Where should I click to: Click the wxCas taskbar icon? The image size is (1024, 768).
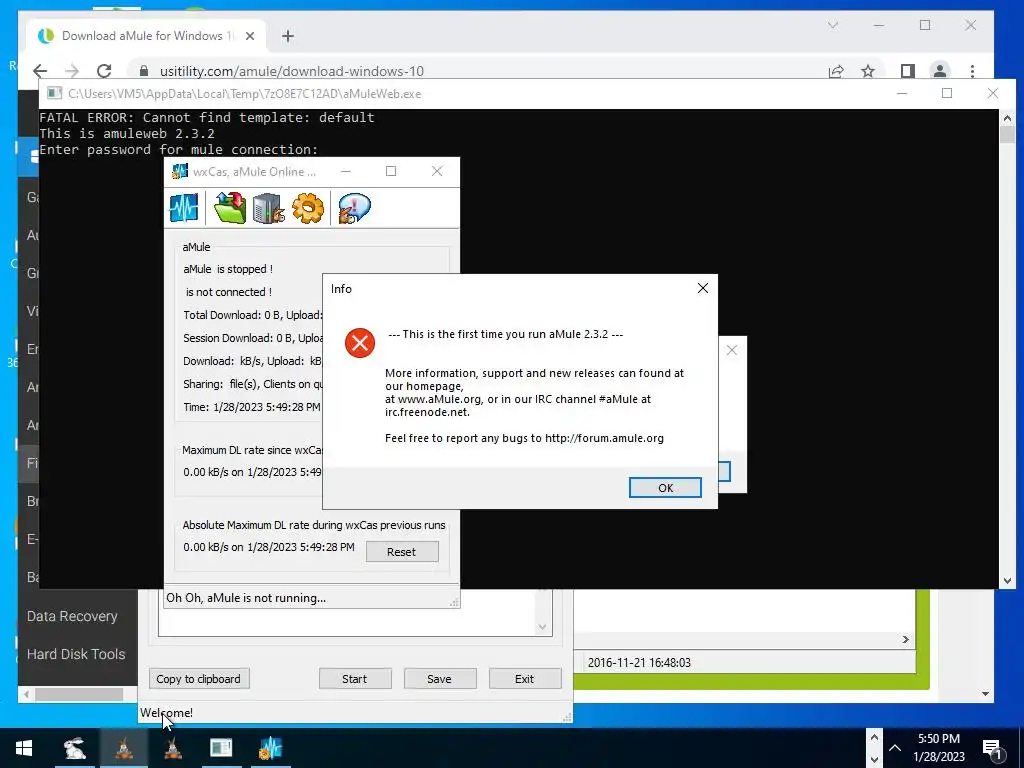(x=270, y=748)
